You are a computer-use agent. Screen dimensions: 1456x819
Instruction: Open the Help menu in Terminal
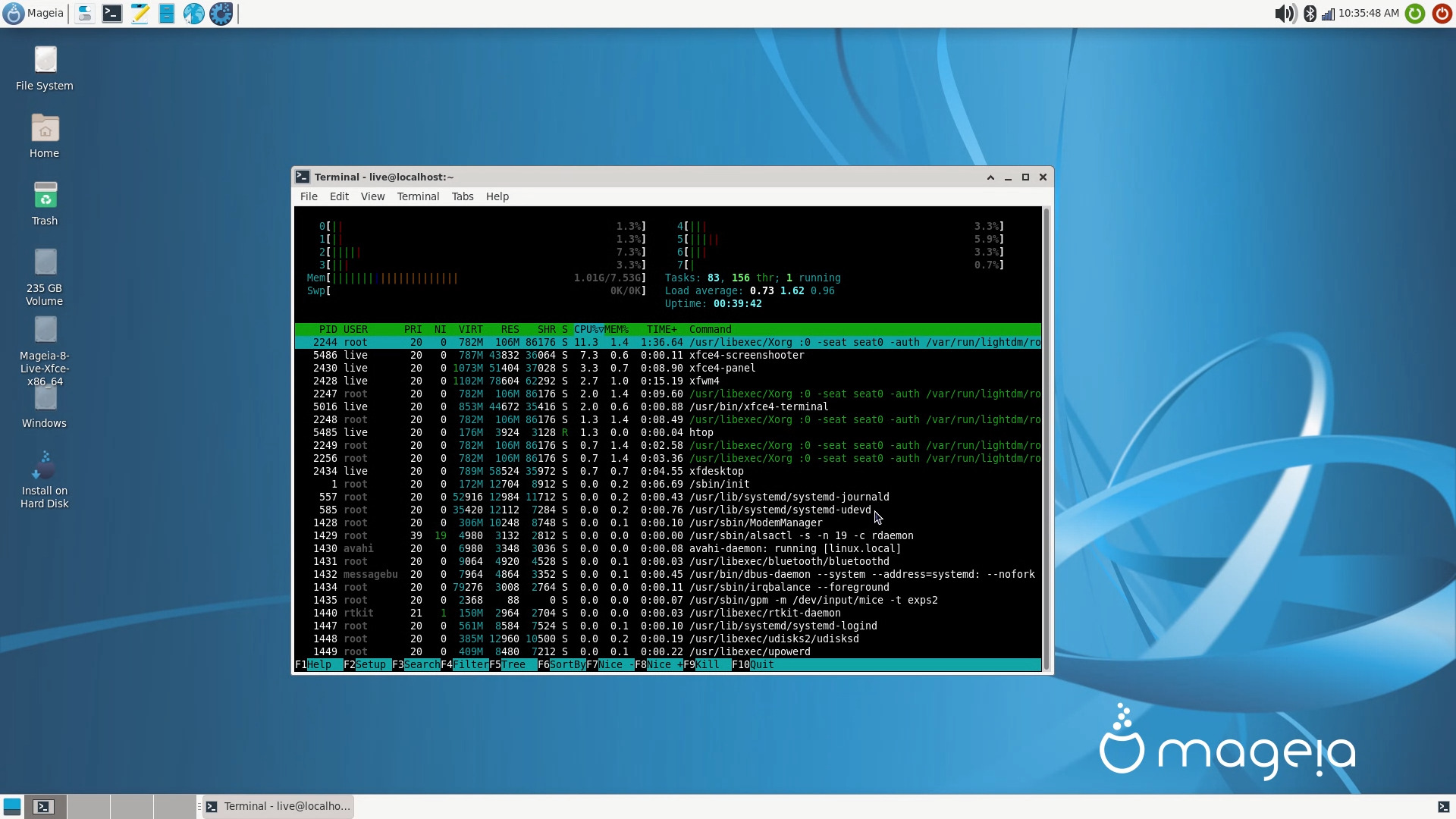tap(497, 196)
